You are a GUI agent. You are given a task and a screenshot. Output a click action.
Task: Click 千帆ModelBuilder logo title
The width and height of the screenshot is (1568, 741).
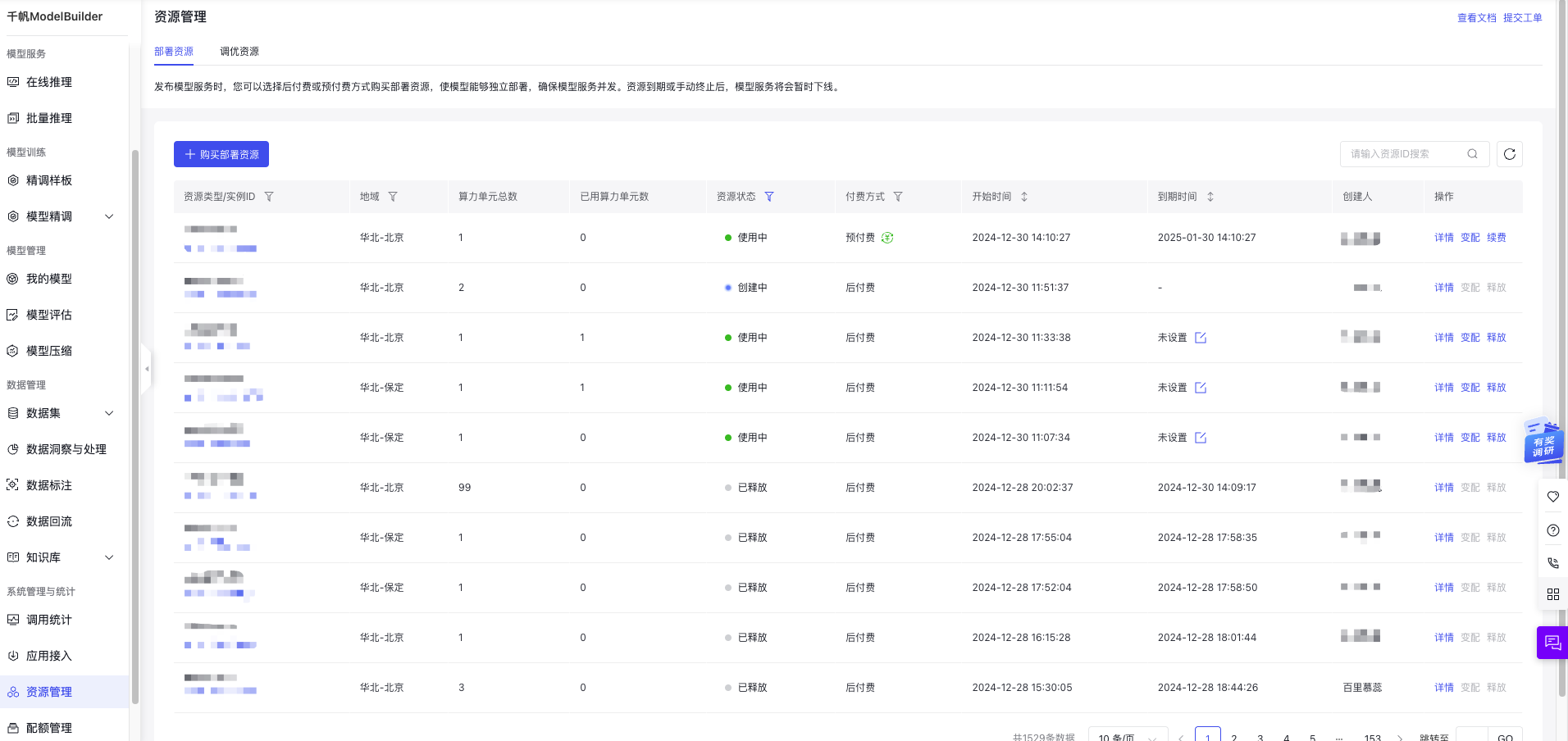tap(55, 16)
